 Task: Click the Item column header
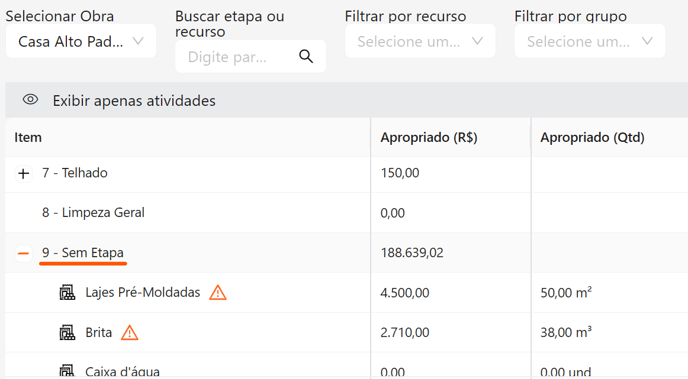tap(28, 137)
